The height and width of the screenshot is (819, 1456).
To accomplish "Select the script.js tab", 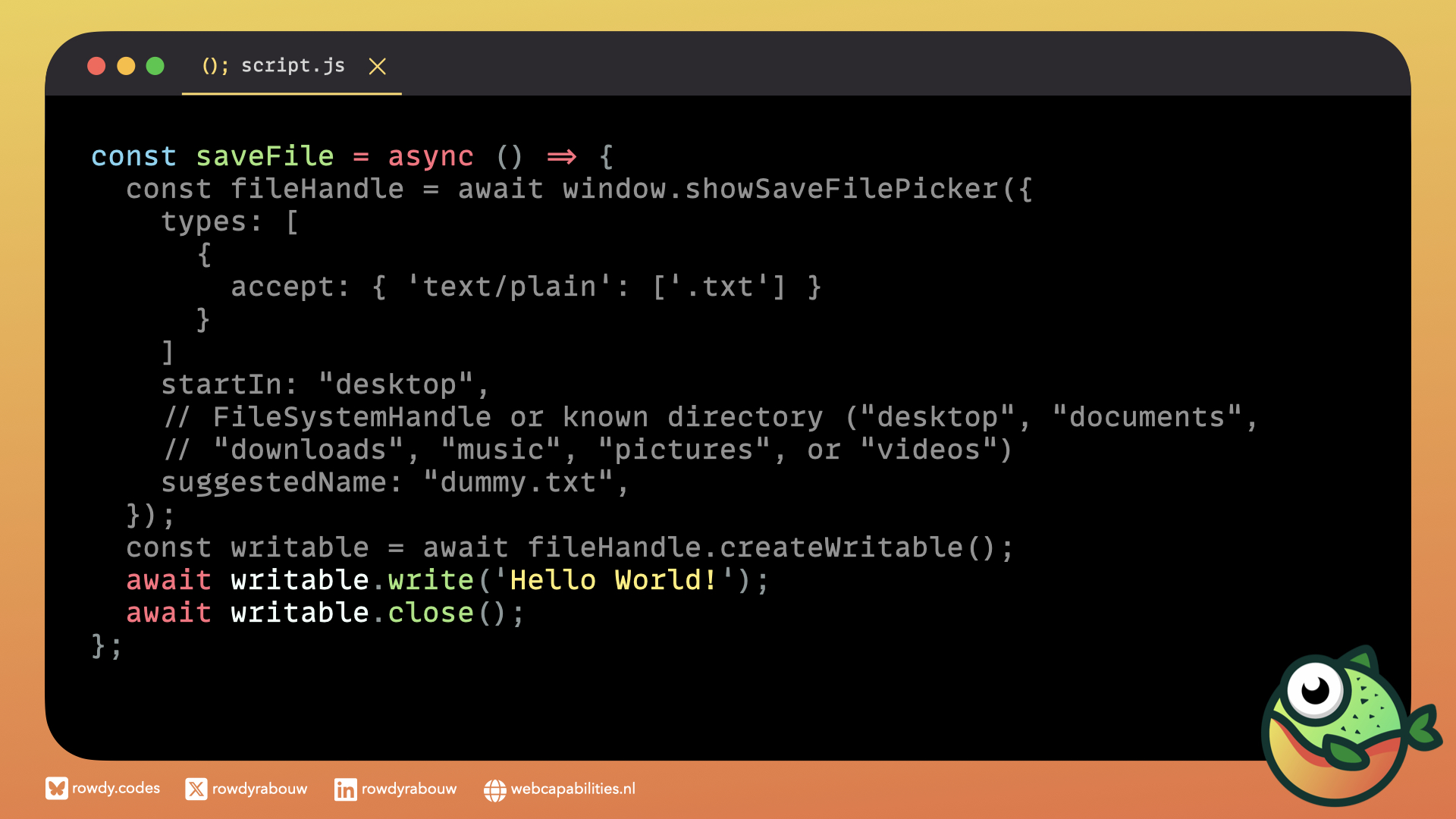I will (293, 66).
